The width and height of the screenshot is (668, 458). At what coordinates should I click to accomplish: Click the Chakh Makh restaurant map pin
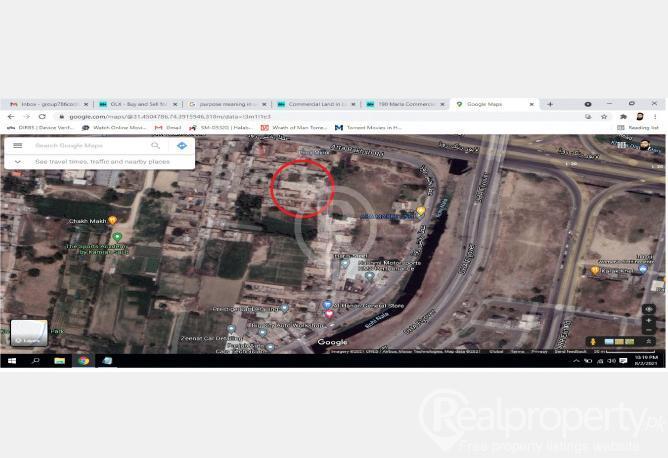(x=112, y=220)
